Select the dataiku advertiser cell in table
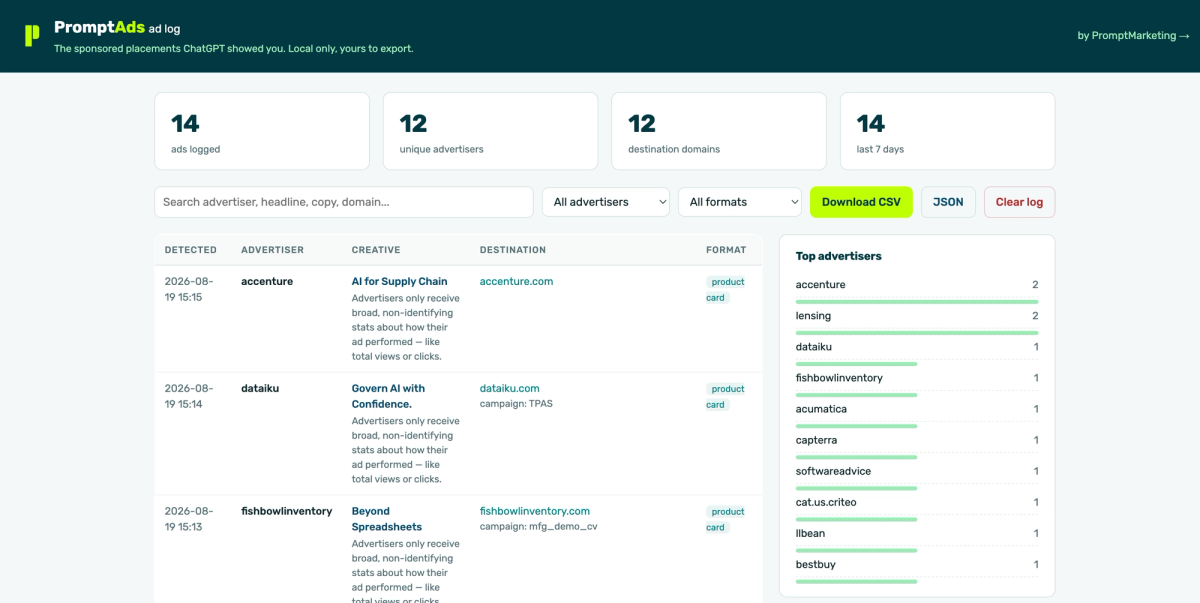 pyautogui.click(x=260, y=388)
